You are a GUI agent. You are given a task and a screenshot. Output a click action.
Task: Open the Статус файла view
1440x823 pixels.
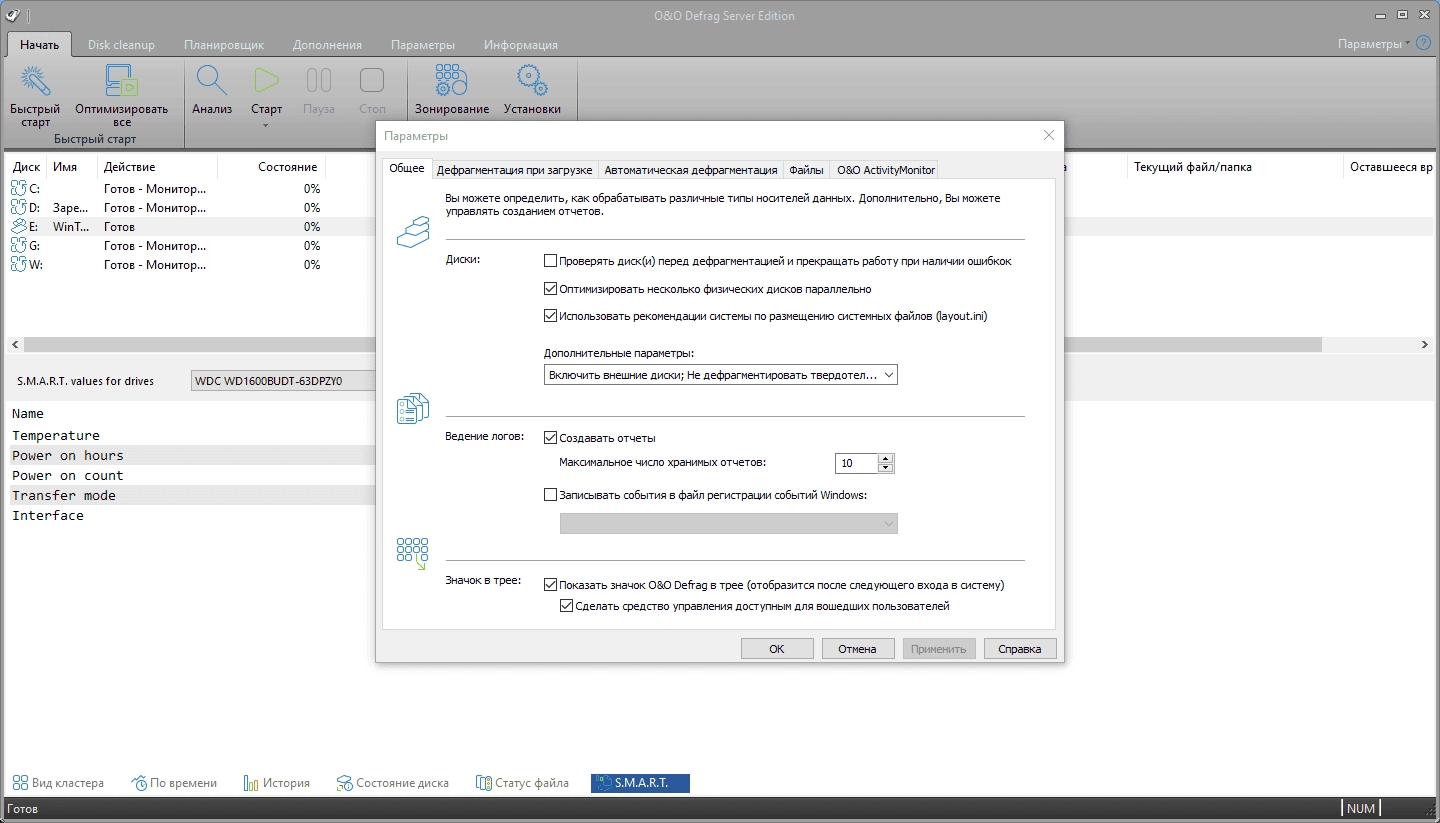522,783
